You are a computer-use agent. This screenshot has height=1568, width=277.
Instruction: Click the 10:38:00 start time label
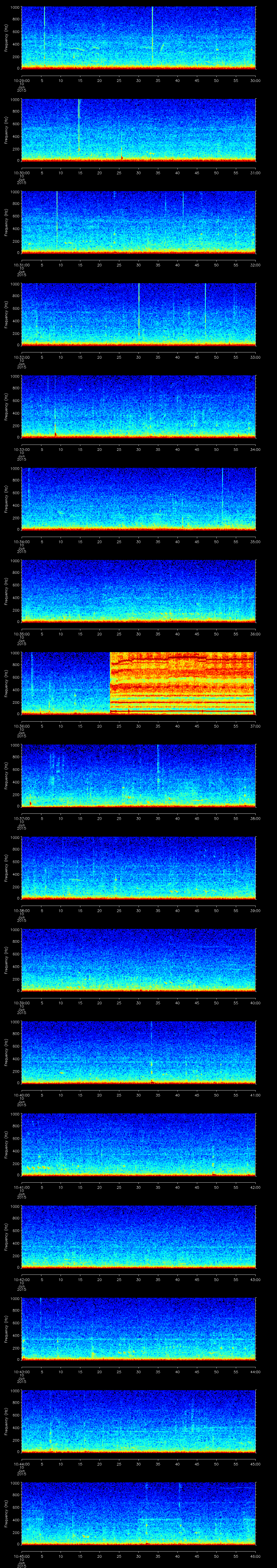[x=21, y=910]
